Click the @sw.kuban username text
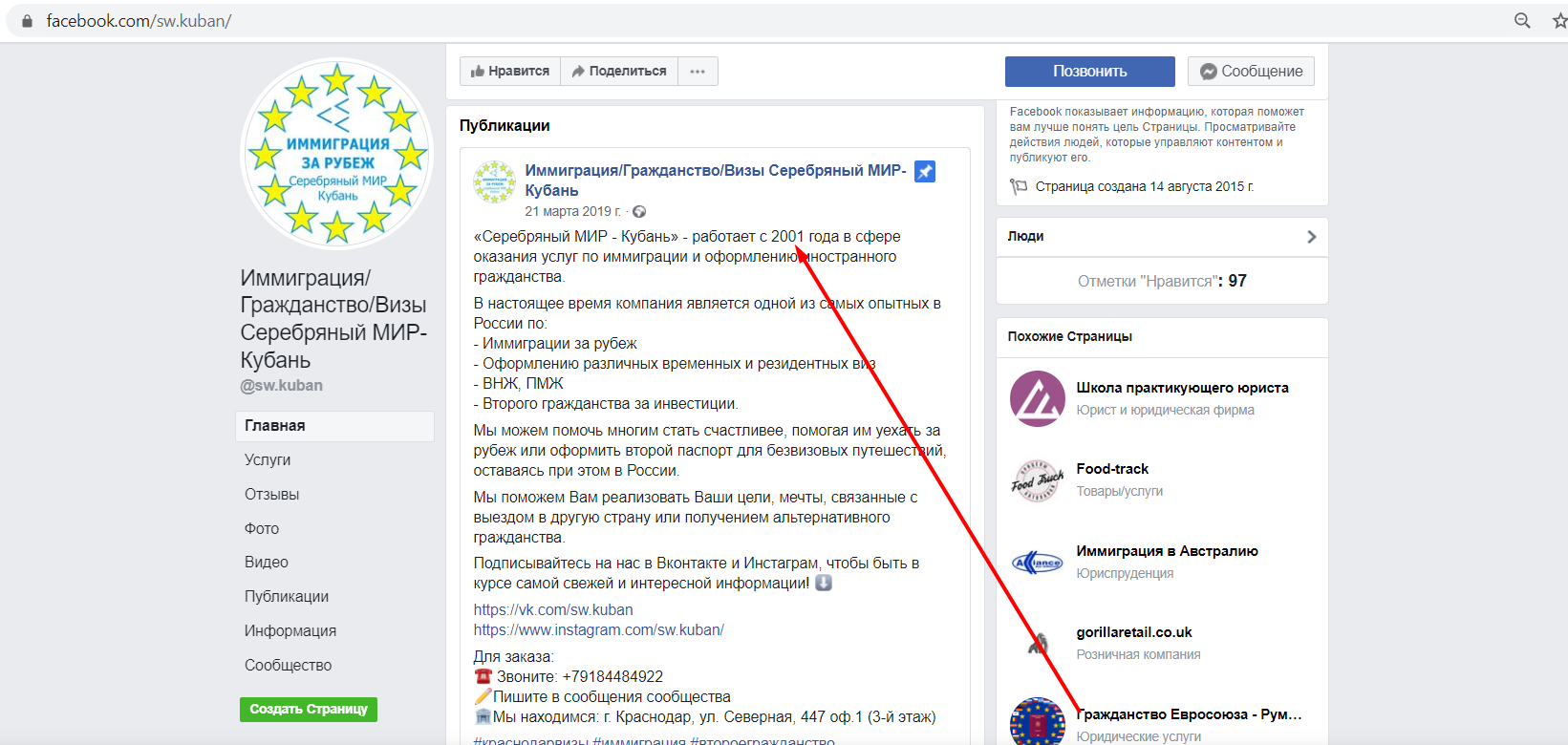This screenshot has width=1568, height=745. coord(281,386)
